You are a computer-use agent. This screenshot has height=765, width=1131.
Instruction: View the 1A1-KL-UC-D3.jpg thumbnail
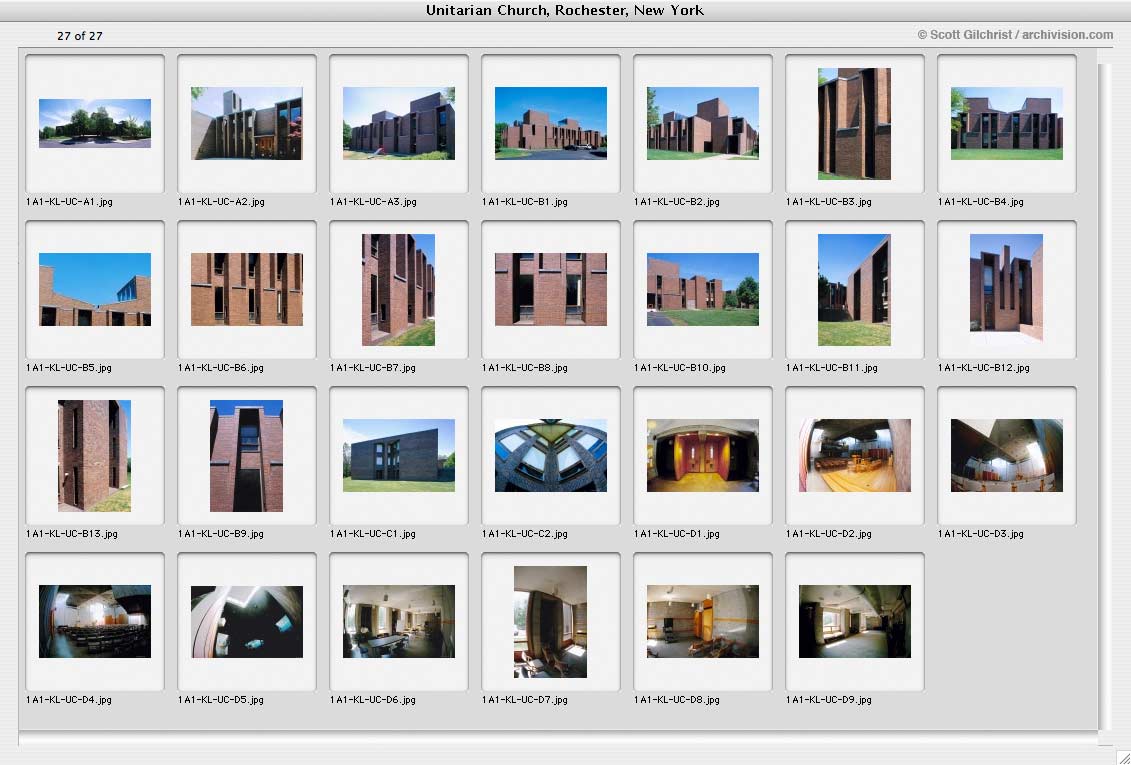coord(1007,456)
